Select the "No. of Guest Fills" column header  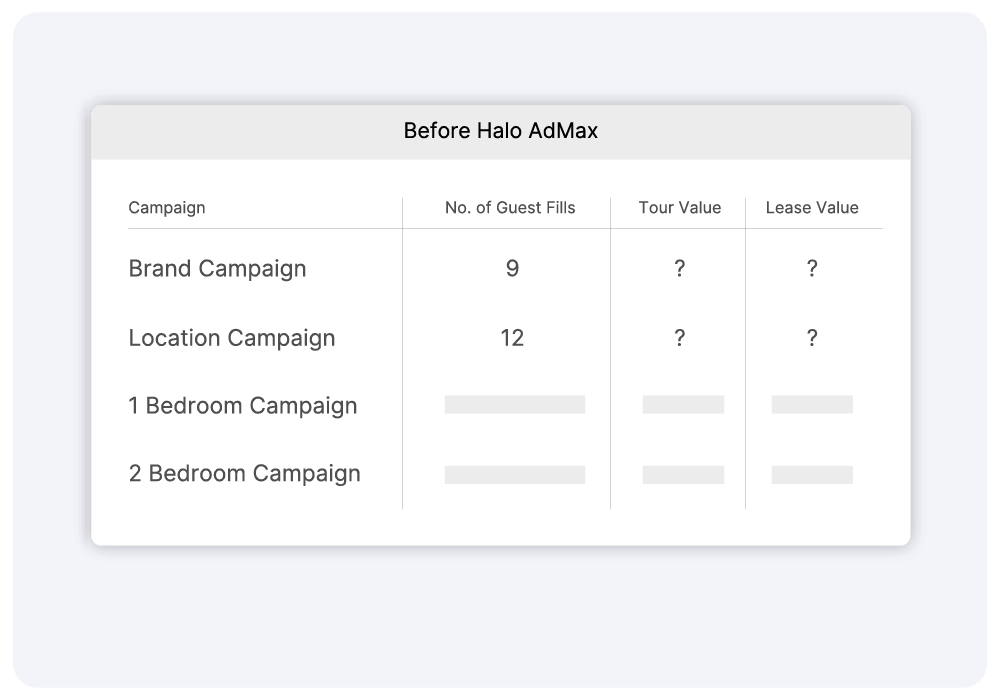(510, 207)
